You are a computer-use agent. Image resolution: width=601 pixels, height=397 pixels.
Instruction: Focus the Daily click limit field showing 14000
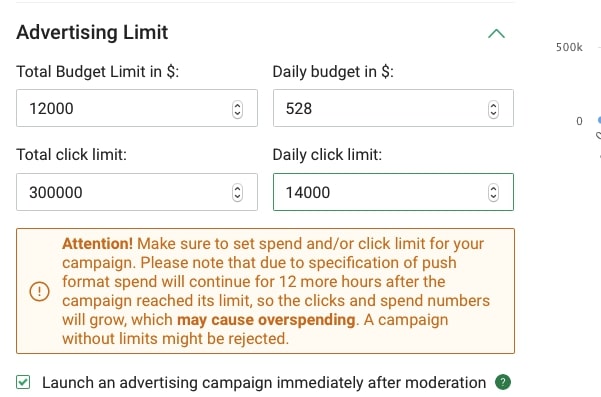coord(393,192)
